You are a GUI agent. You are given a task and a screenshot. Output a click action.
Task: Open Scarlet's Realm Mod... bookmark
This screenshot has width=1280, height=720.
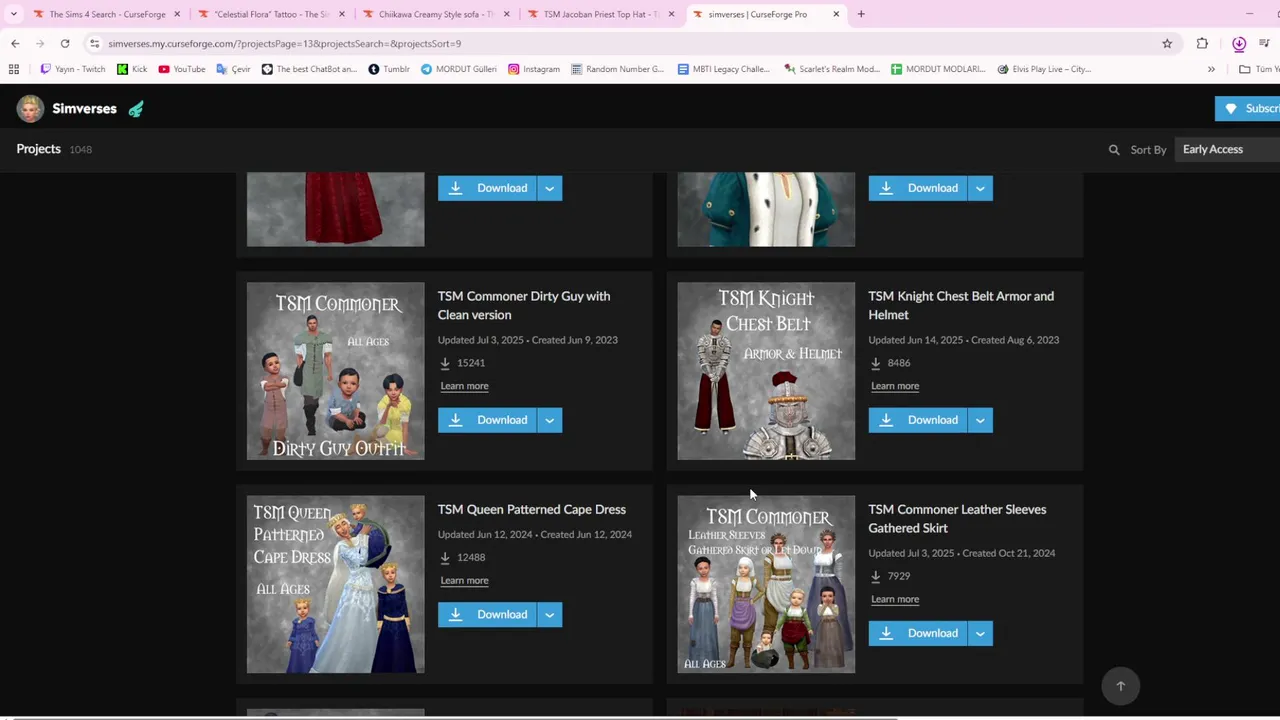(832, 69)
